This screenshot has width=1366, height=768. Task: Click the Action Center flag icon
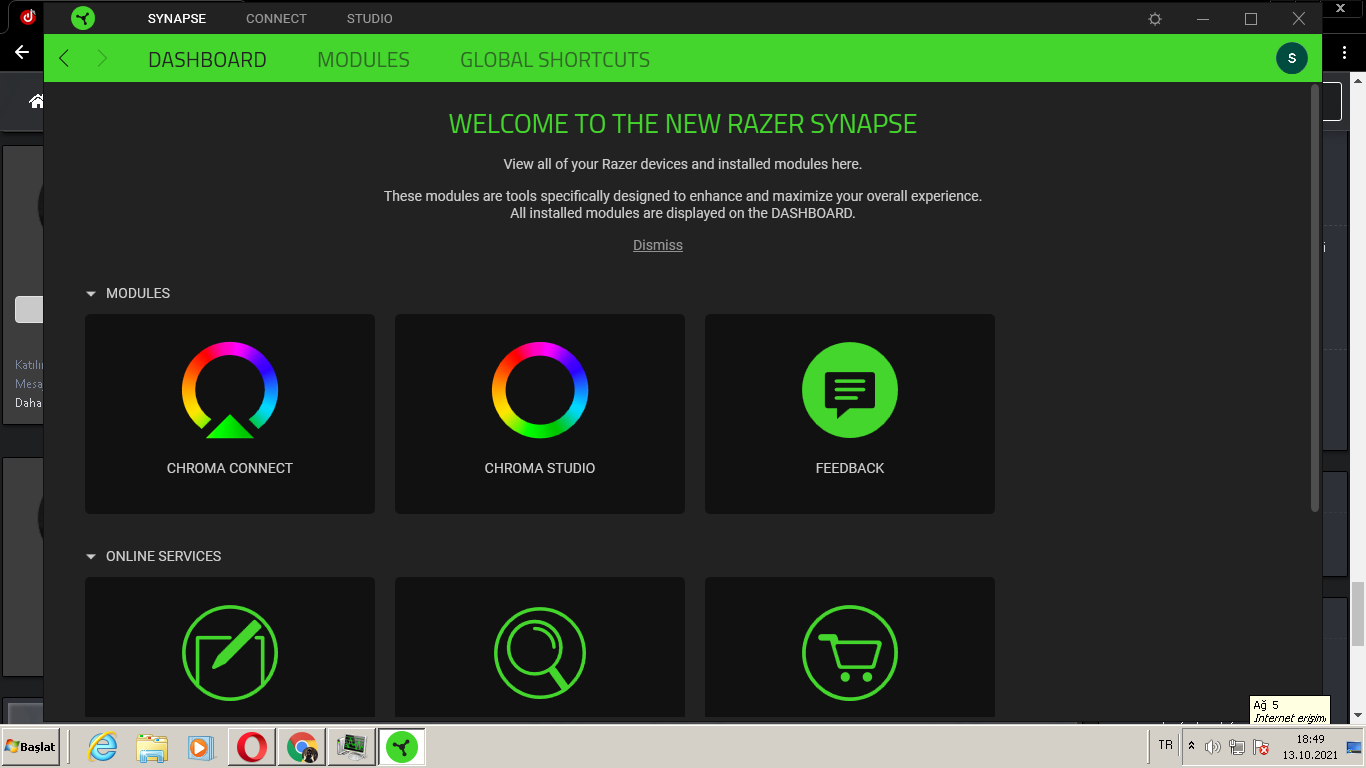pyautogui.click(x=1261, y=747)
